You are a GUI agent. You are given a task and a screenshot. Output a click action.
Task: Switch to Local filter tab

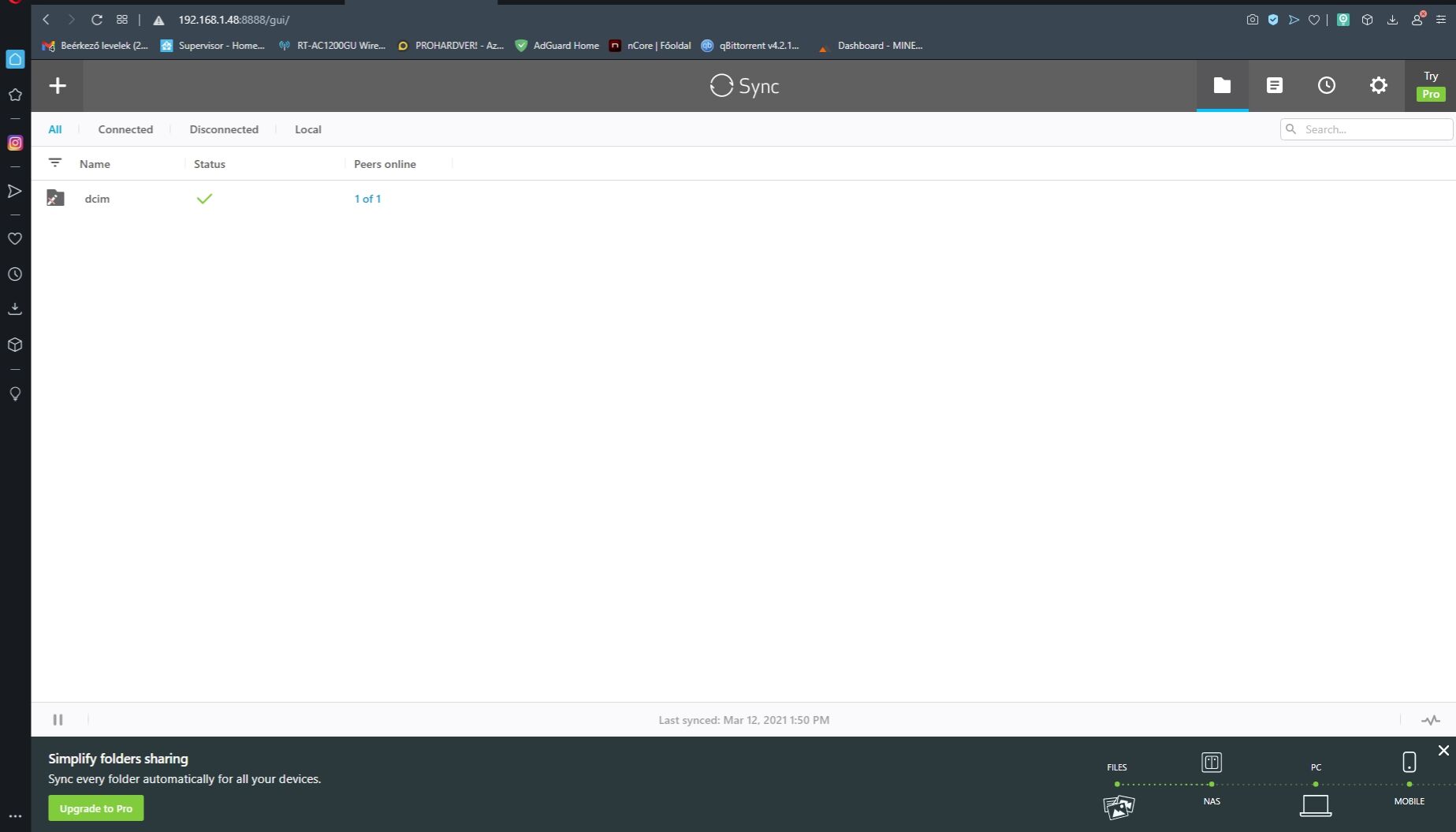point(308,129)
